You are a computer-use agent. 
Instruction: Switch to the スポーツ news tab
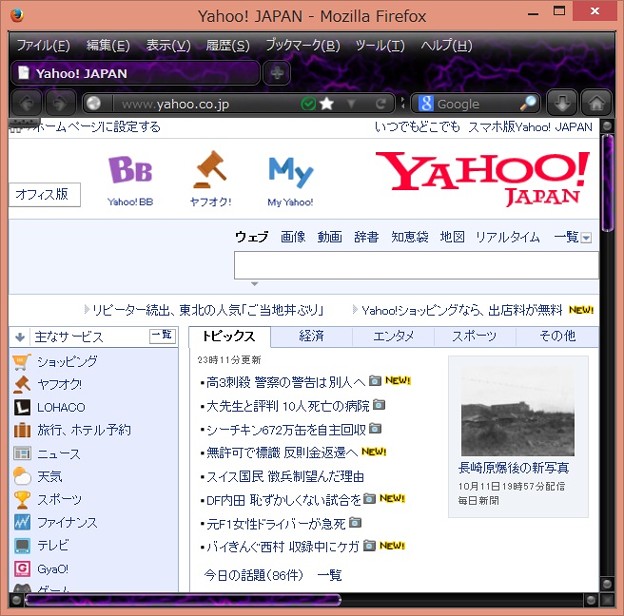click(x=475, y=336)
